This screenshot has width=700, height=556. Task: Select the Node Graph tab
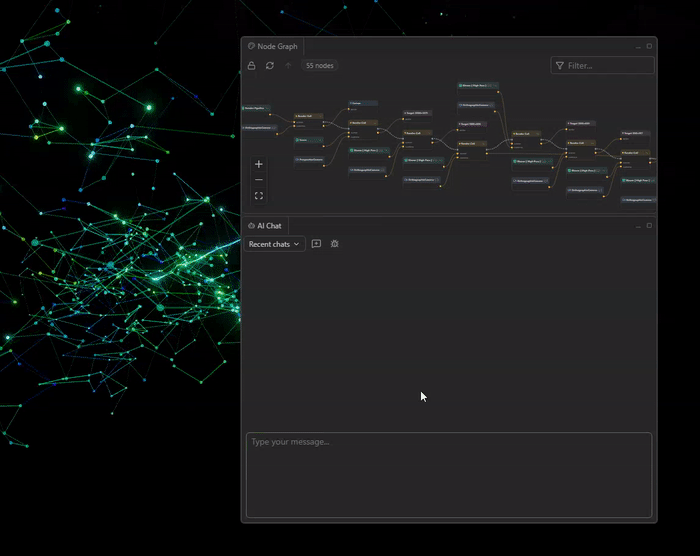pos(273,46)
